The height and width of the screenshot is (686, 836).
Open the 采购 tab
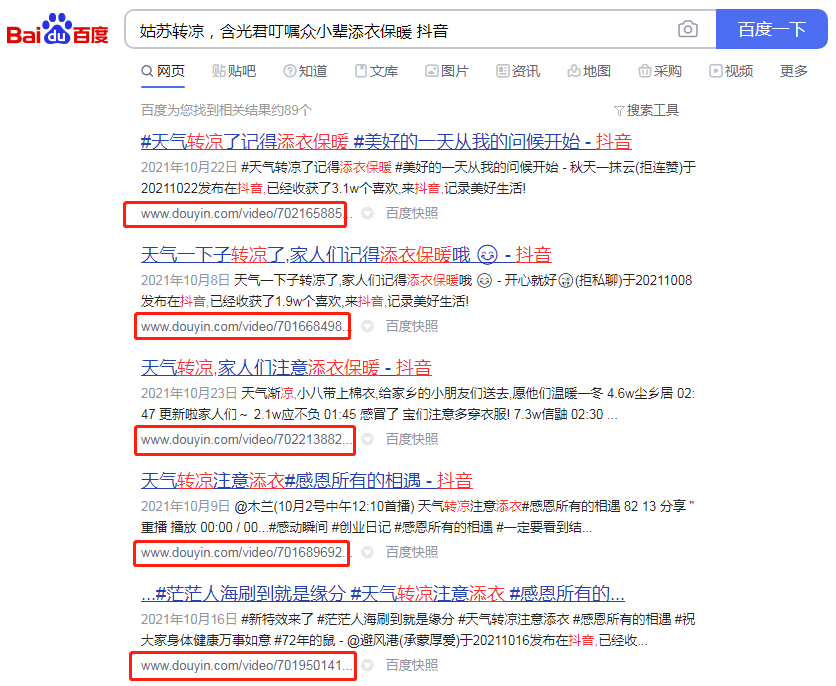[x=660, y=71]
